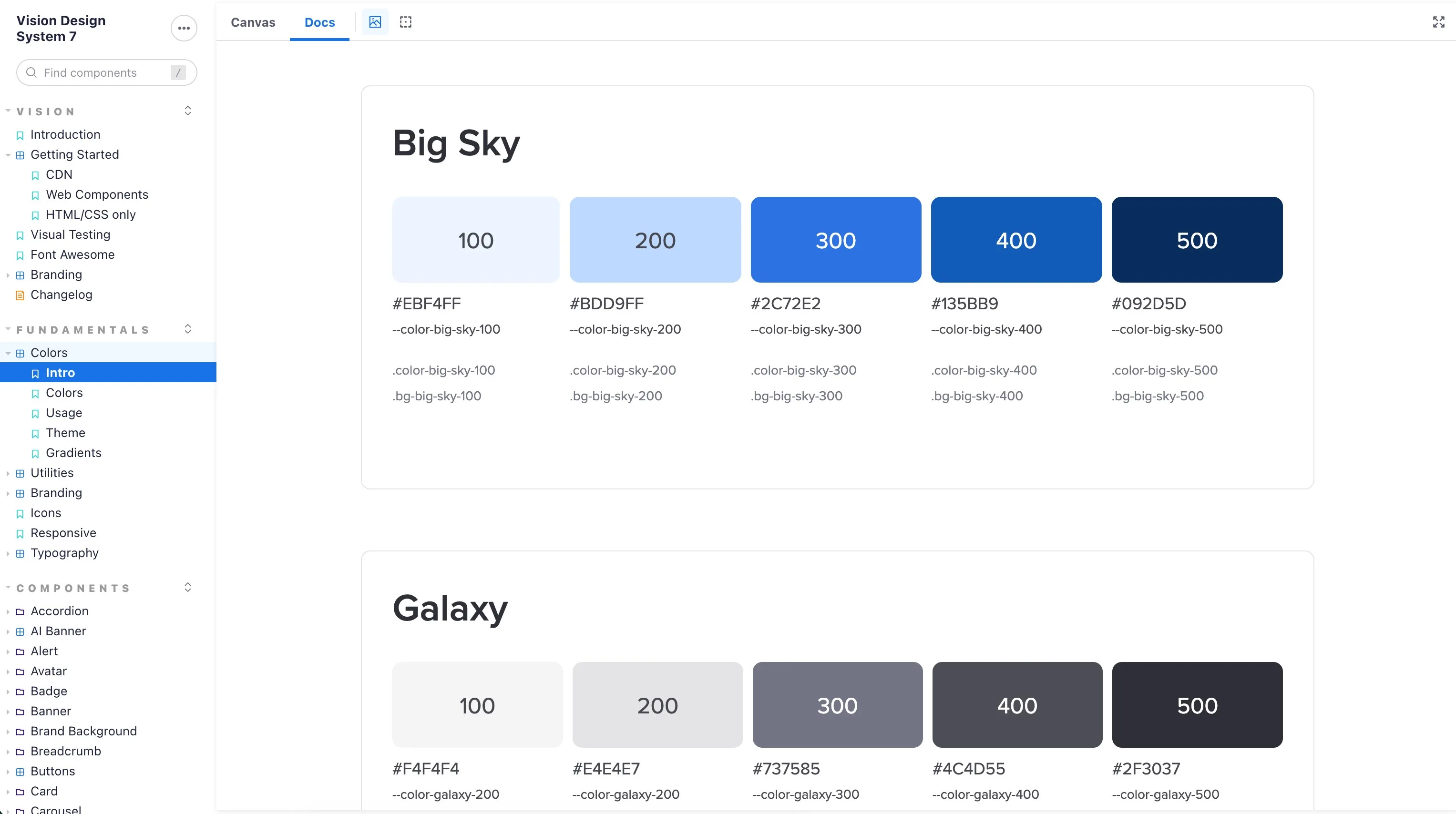Screen dimensions: 1456x814
Task: Open the CDN page
Action: (x=59, y=174)
